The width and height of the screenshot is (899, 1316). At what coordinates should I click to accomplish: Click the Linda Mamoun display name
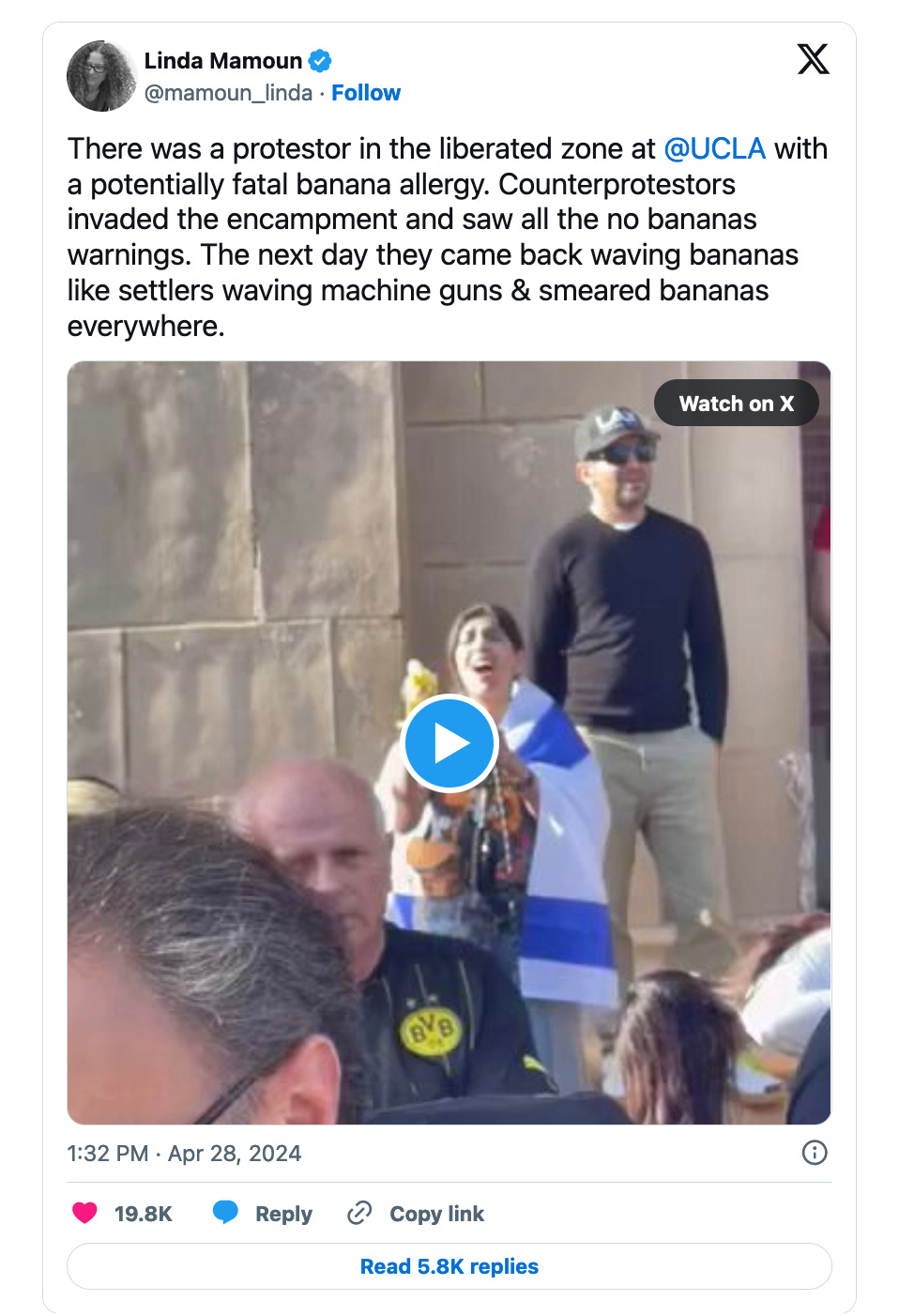(x=223, y=61)
